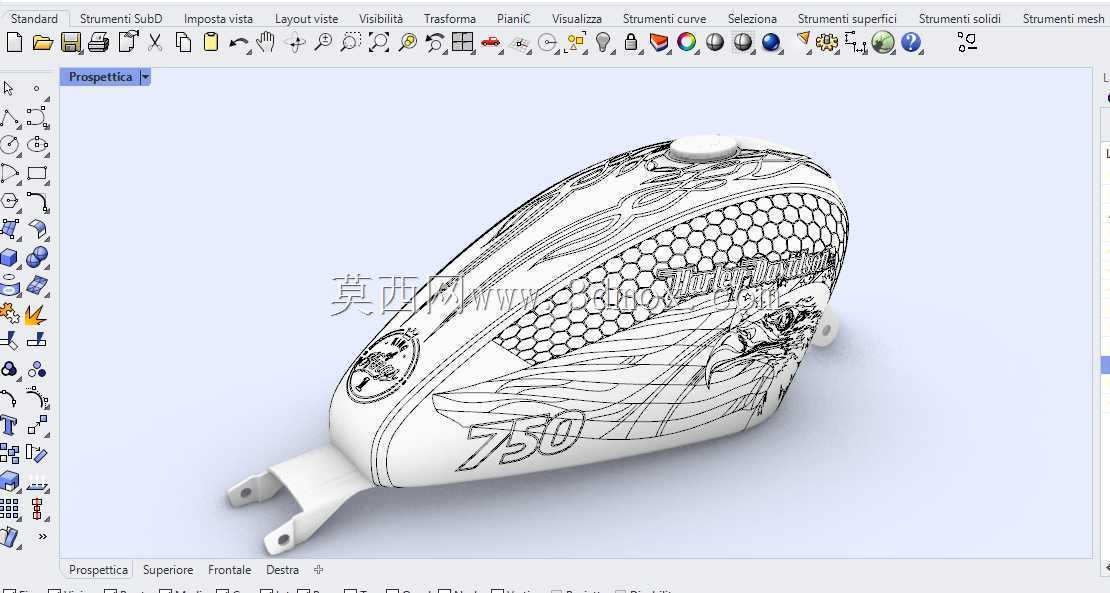
Task: Paste from clipboard icon
Action: point(210,42)
